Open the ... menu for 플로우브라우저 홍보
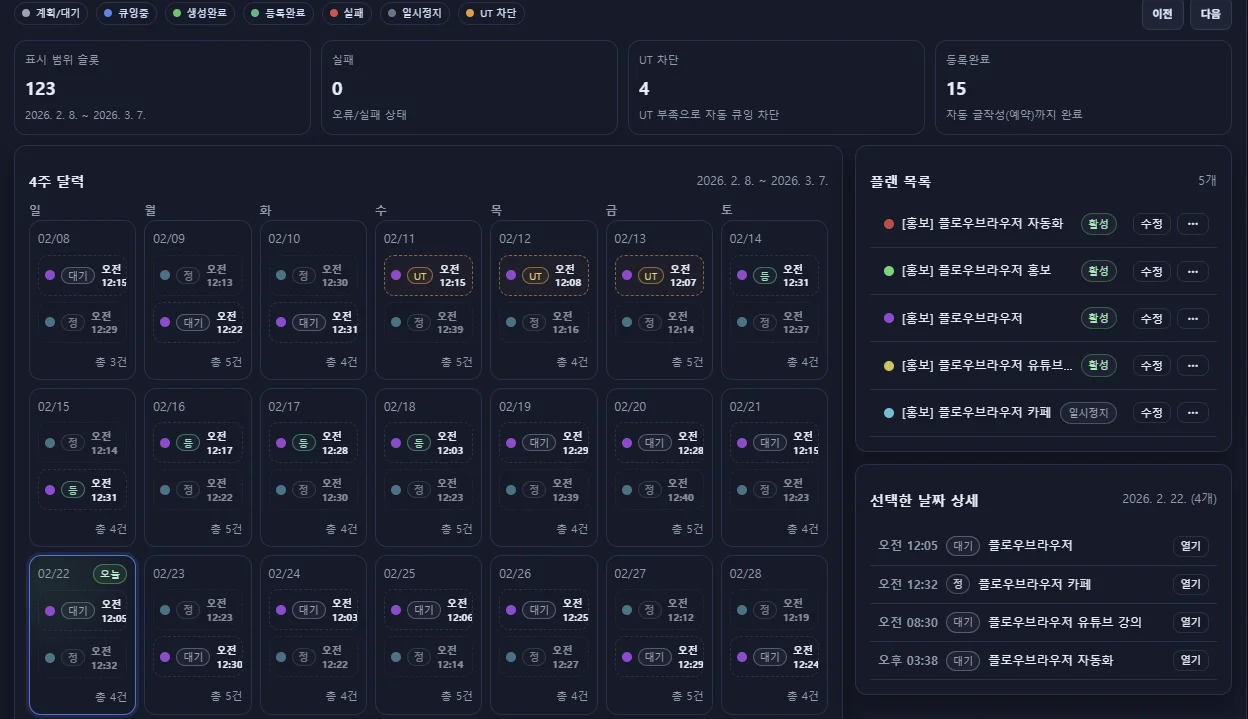 pos(1192,271)
